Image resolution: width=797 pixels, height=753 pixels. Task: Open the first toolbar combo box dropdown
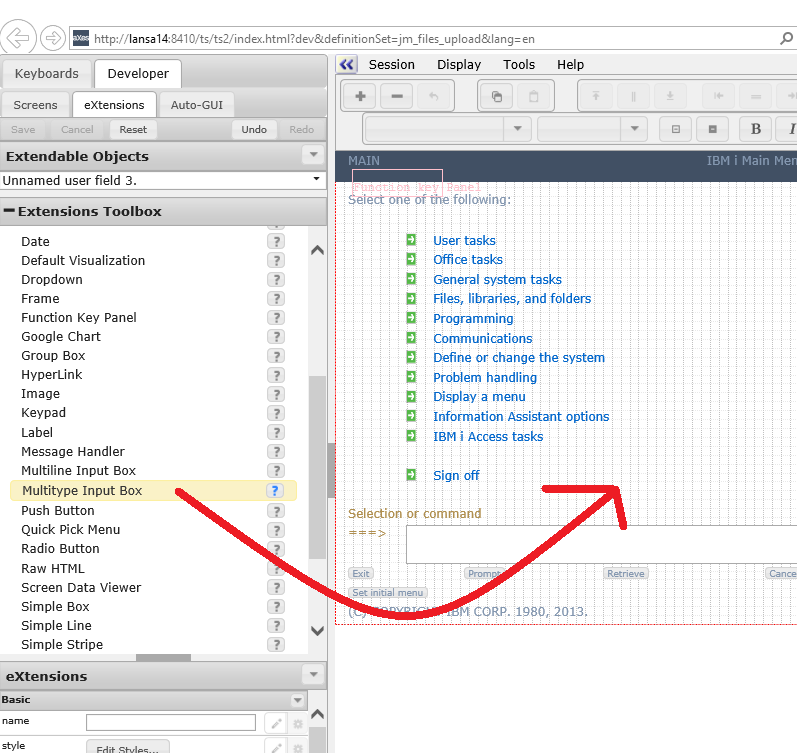pyautogui.click(x=517, y=129)
